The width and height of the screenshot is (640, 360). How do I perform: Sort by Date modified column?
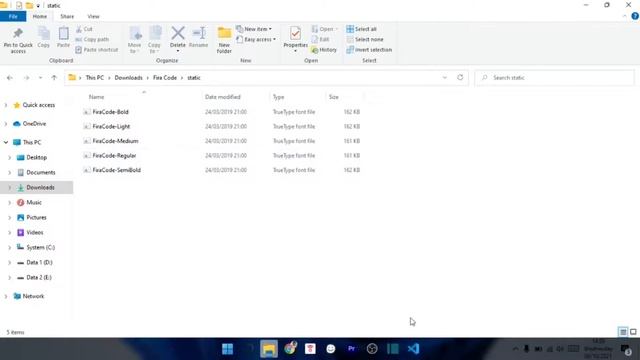(x=222, y=97)
